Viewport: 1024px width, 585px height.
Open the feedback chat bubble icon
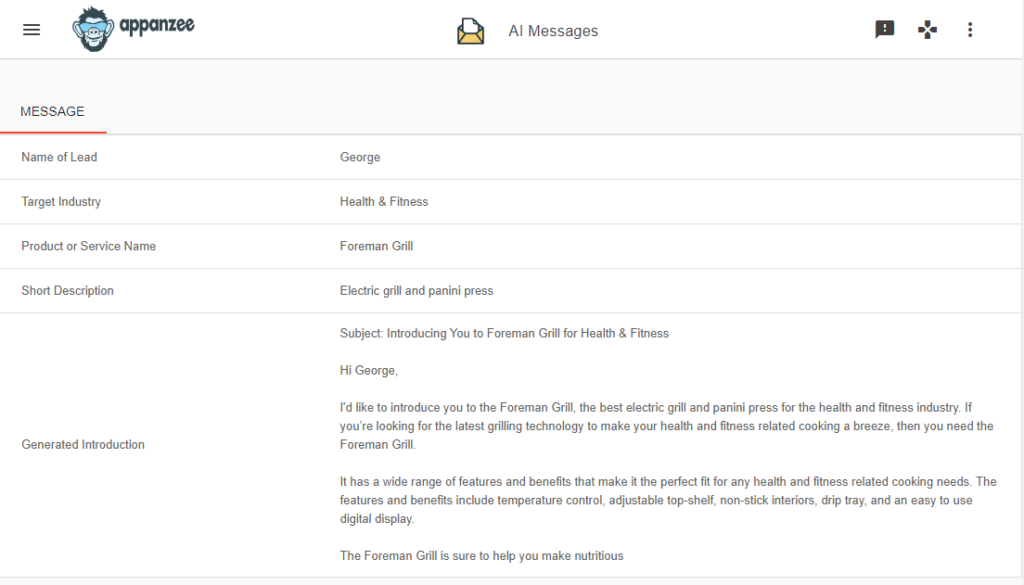coord(884,29)
